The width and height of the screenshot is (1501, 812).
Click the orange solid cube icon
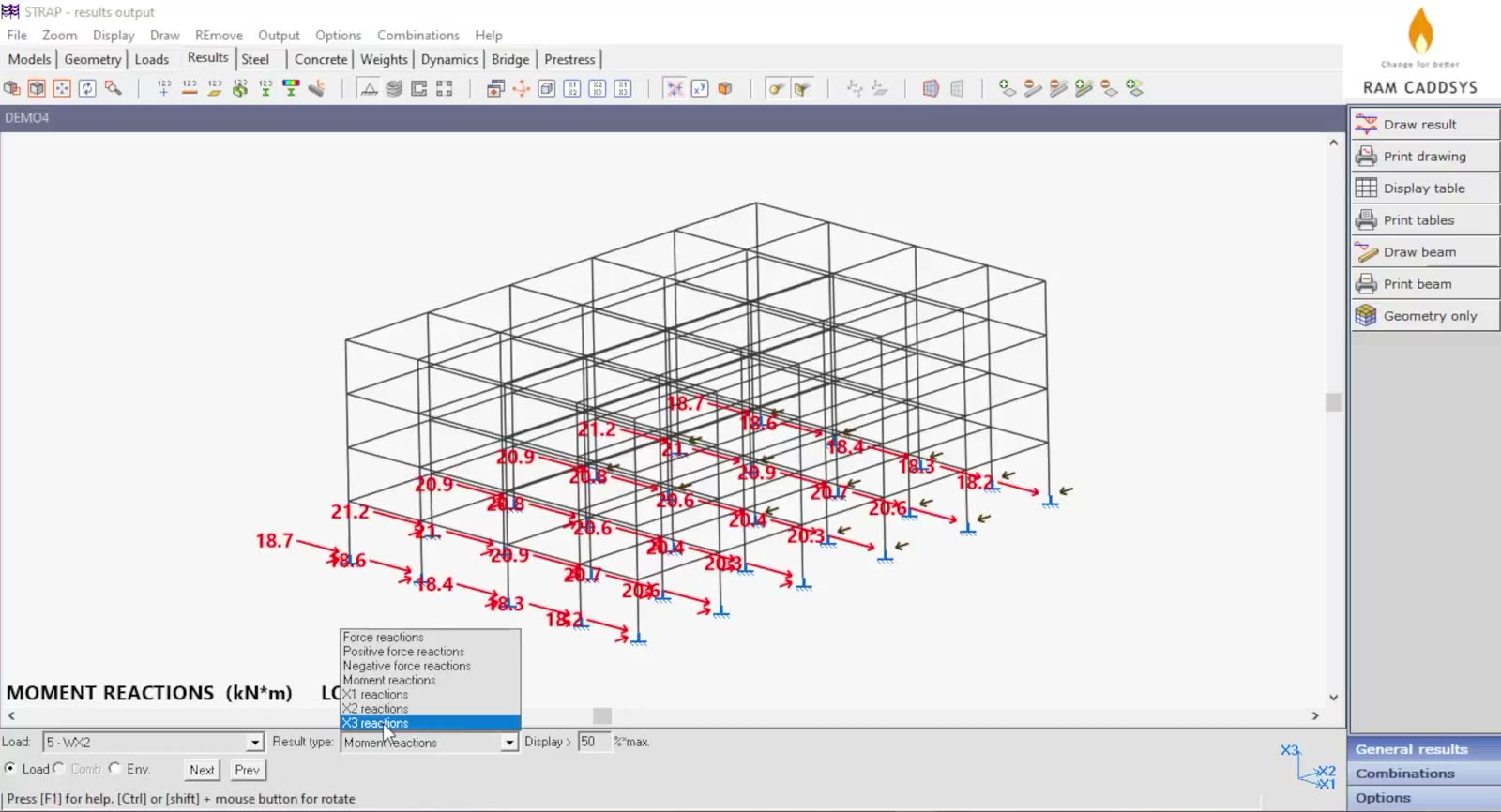point(725,88)
